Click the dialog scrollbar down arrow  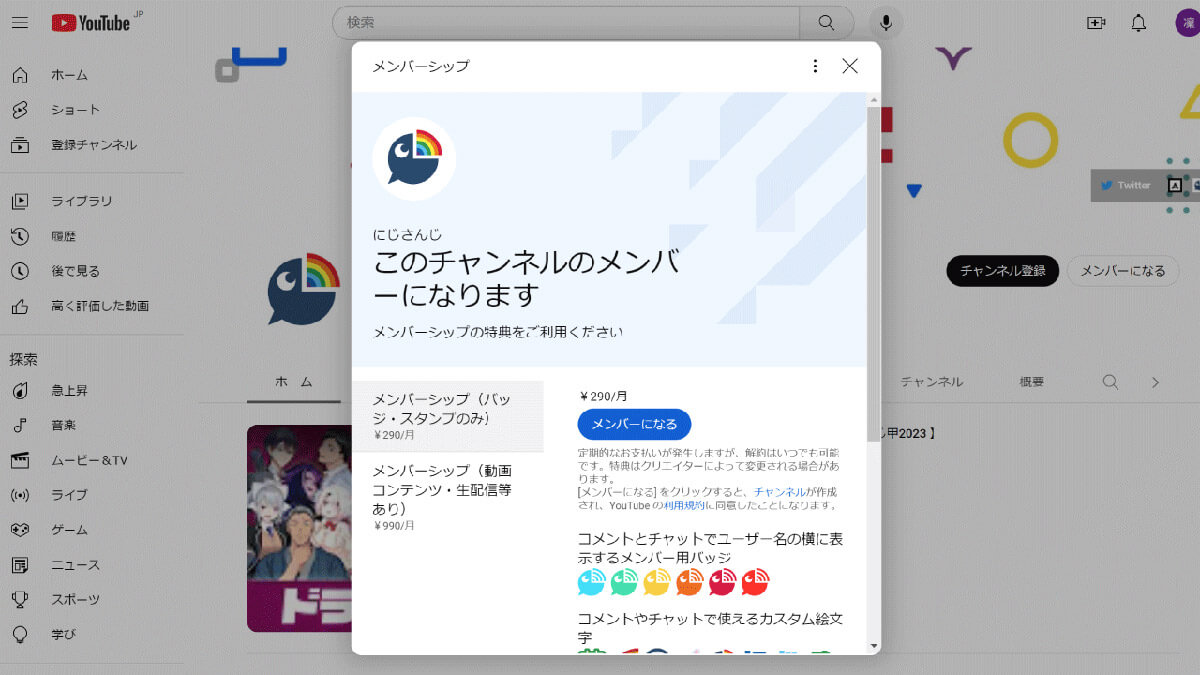click(x=873, y=647)
